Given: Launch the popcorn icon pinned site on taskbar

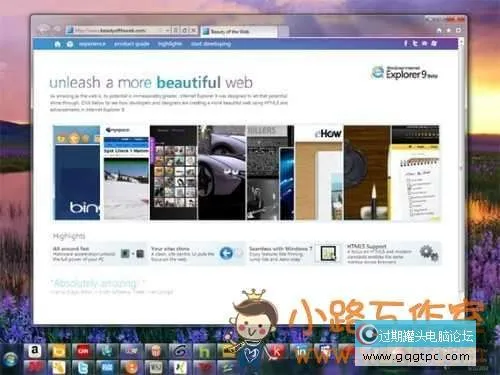Looking at the screenshot, I should (x=155, y=351).
